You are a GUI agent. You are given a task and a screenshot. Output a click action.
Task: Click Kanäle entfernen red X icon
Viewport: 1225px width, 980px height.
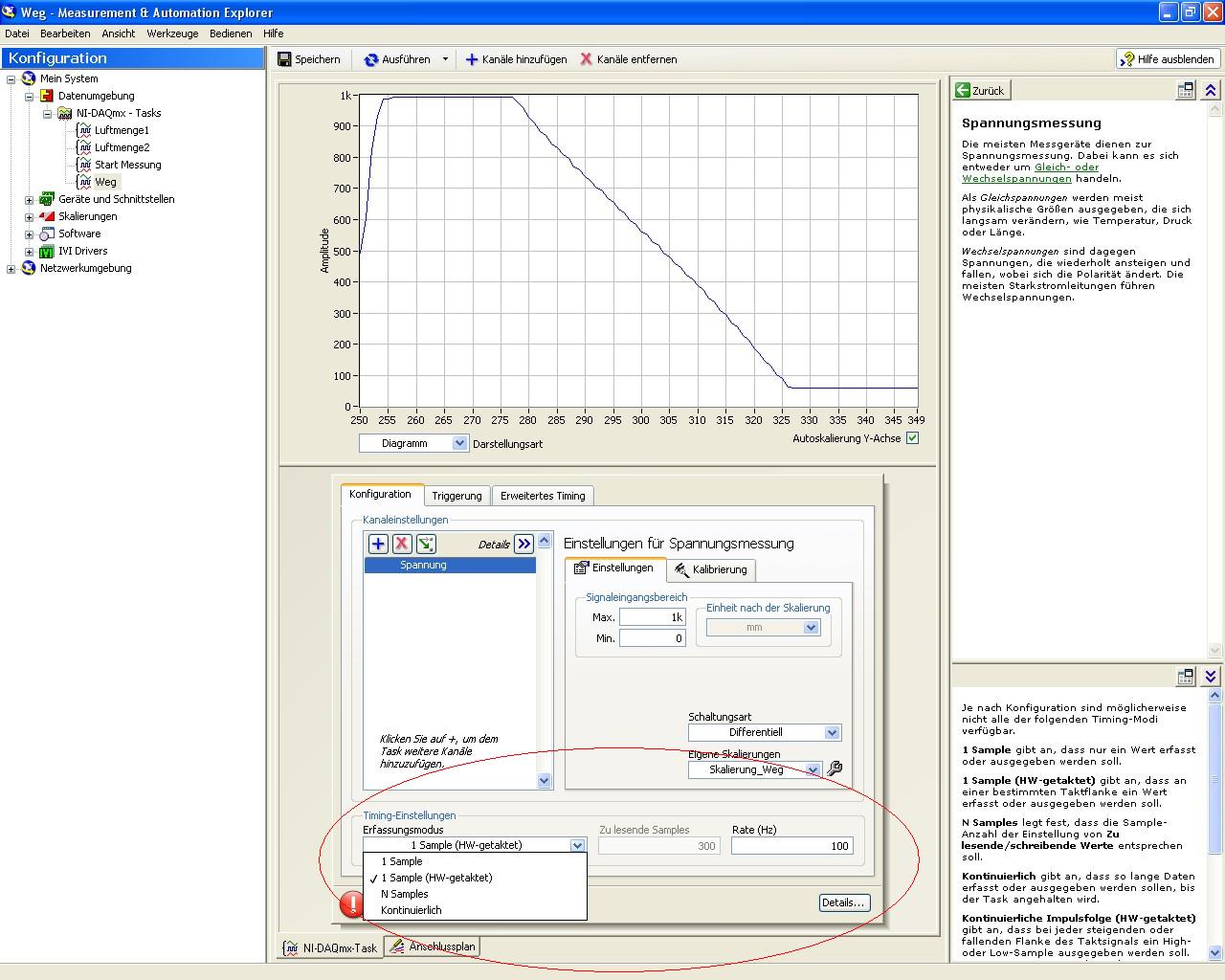587,59
